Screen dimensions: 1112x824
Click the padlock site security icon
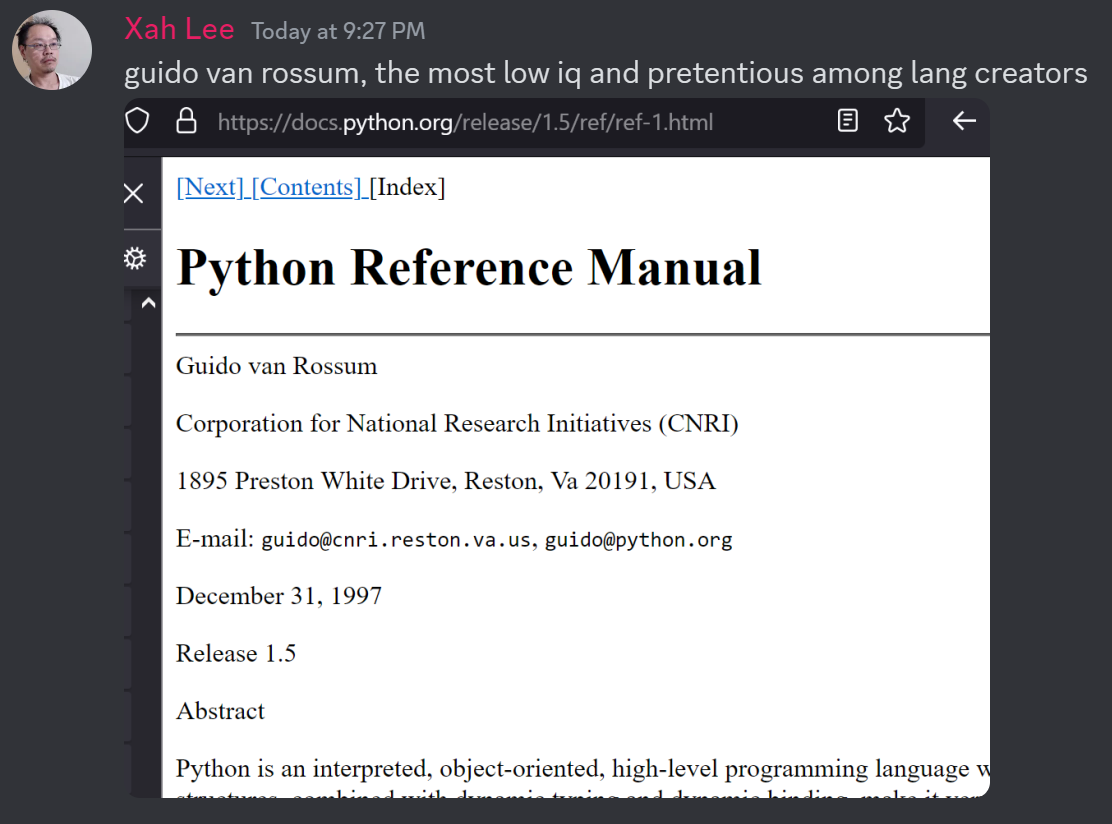pos(187,121)
